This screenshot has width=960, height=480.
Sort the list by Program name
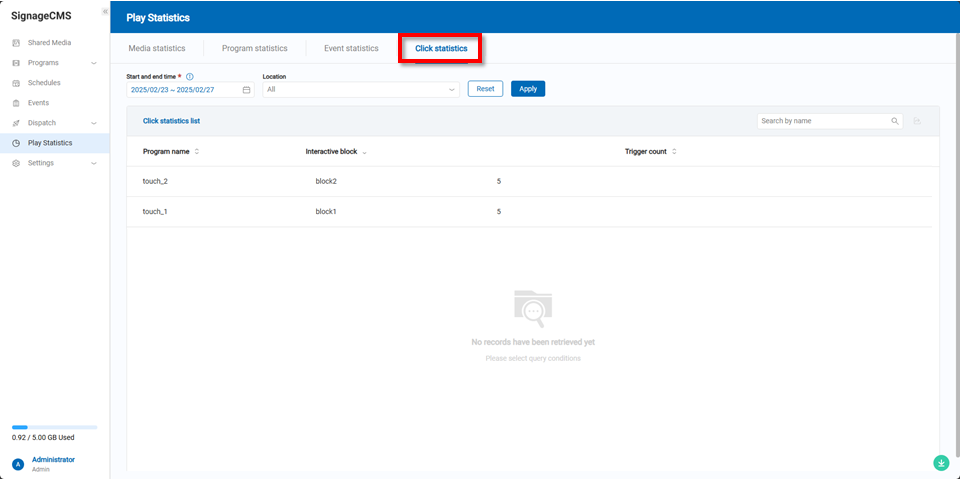coord(196,152)
